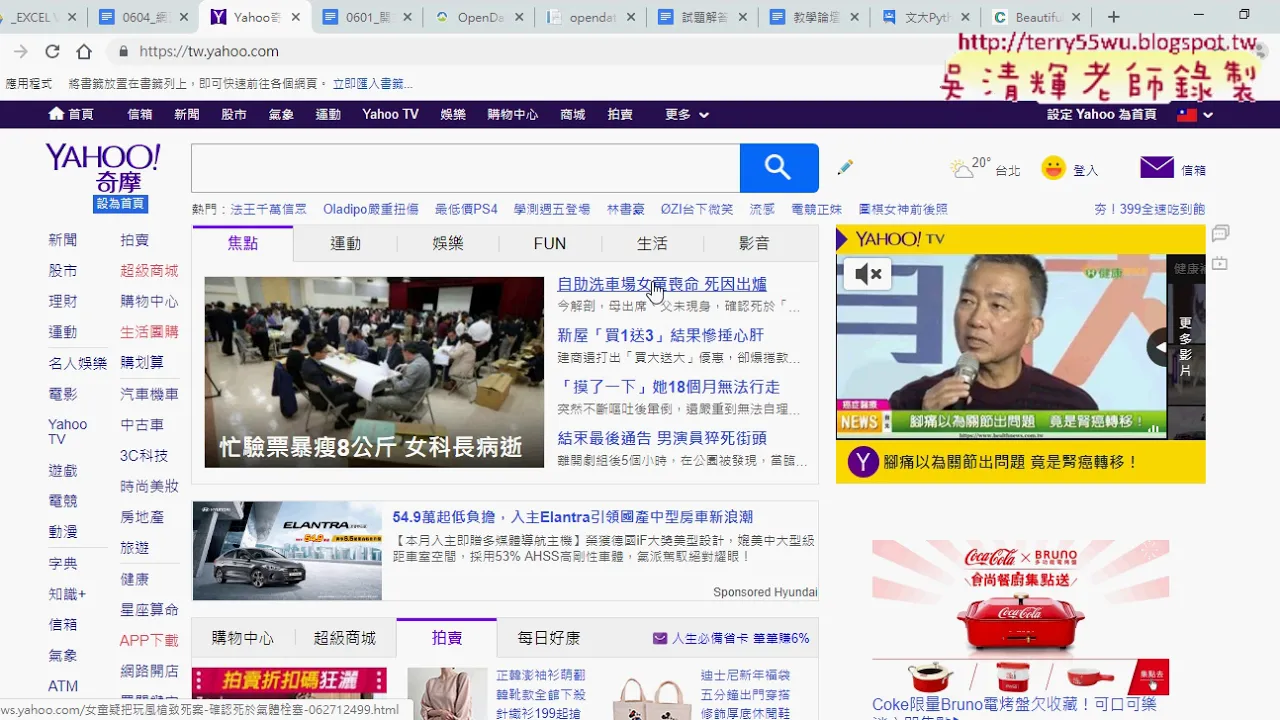1280x720 pixels.
Task: Open the featured news photo 忙驗票暴瘦8公斤
Action: pyautogui.click(x=374, y=372)
